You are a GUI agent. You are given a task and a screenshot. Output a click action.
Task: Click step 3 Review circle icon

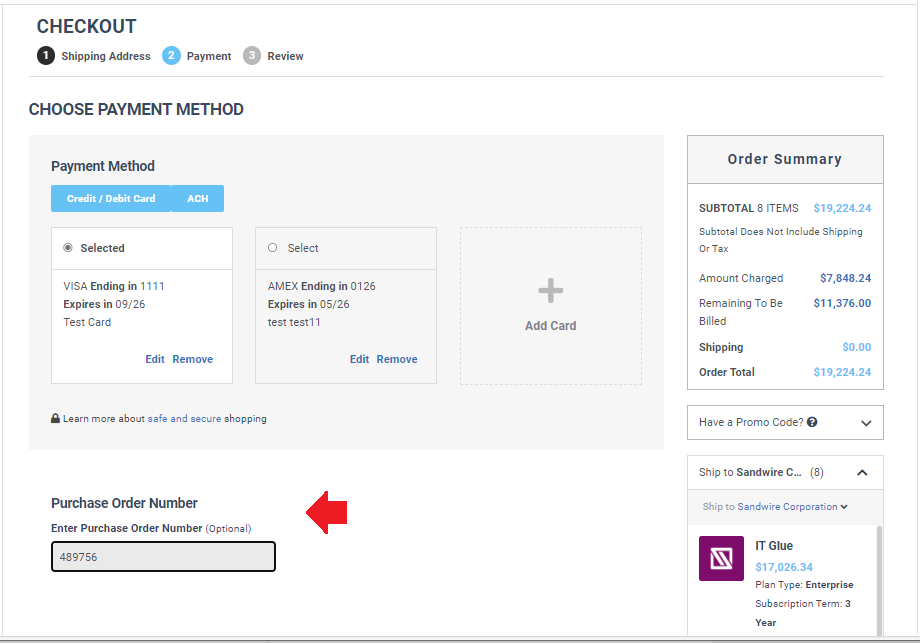(x=252, y=56)
